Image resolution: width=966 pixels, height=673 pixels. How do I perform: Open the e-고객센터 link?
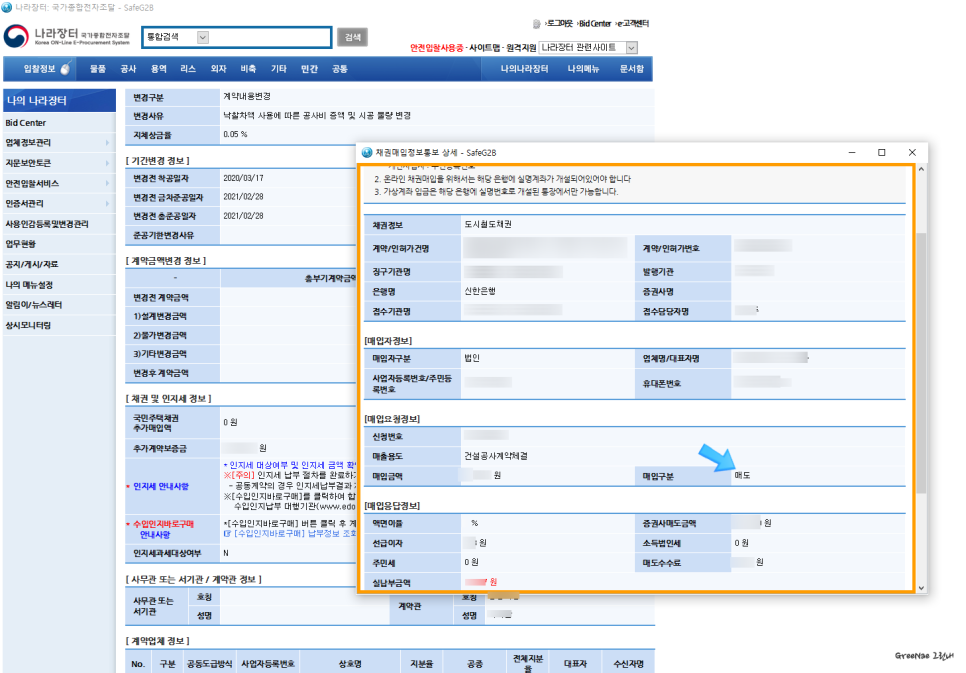pos(632,23)
